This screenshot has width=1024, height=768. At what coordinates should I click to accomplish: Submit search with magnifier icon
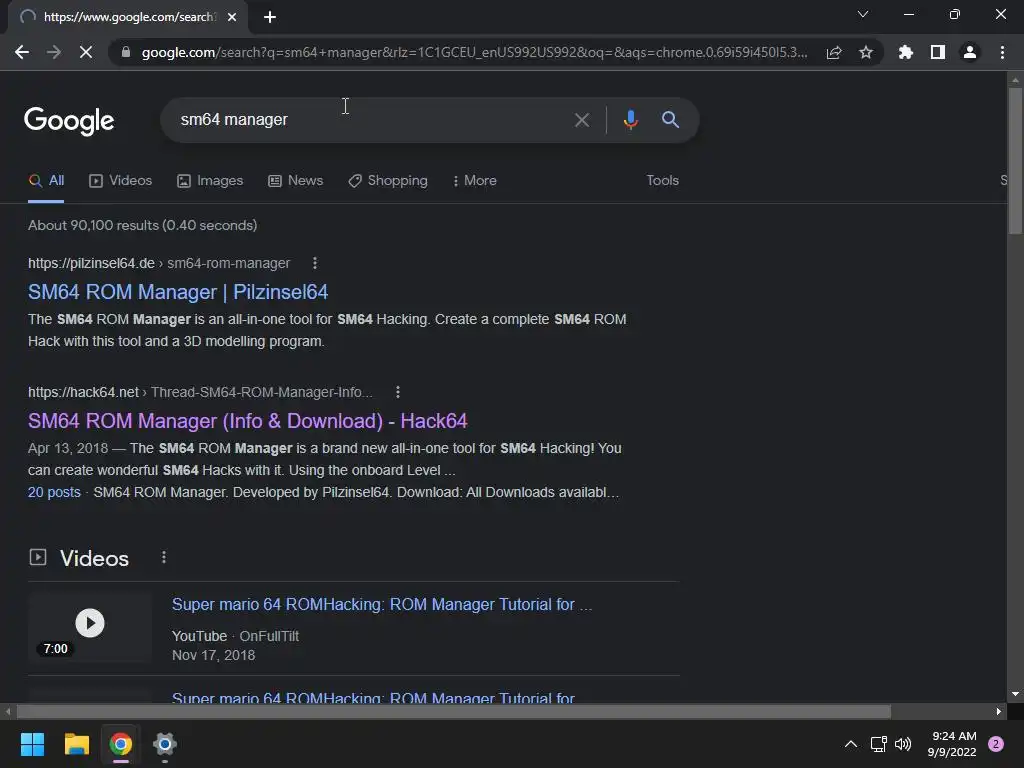pos(670,120)
